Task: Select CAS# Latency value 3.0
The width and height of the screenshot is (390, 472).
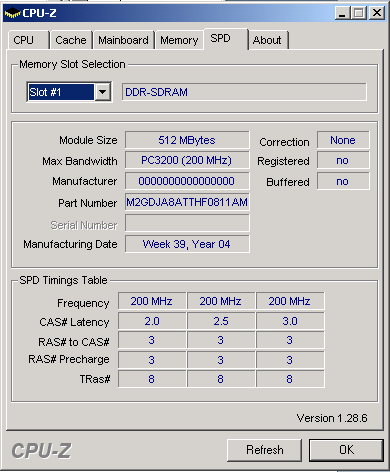Action: coord(290,321)
